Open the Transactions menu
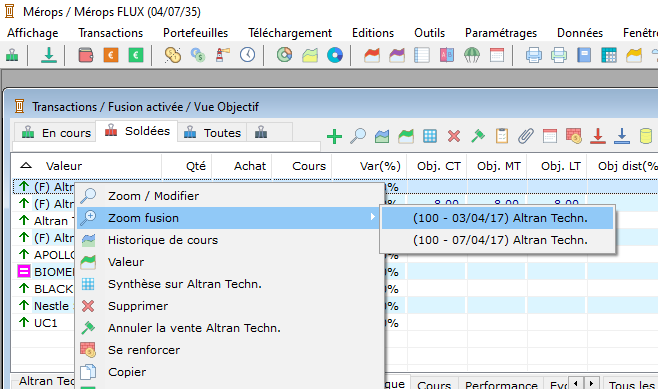This screenshot has height=390, width=658. (x=111, y=33)
